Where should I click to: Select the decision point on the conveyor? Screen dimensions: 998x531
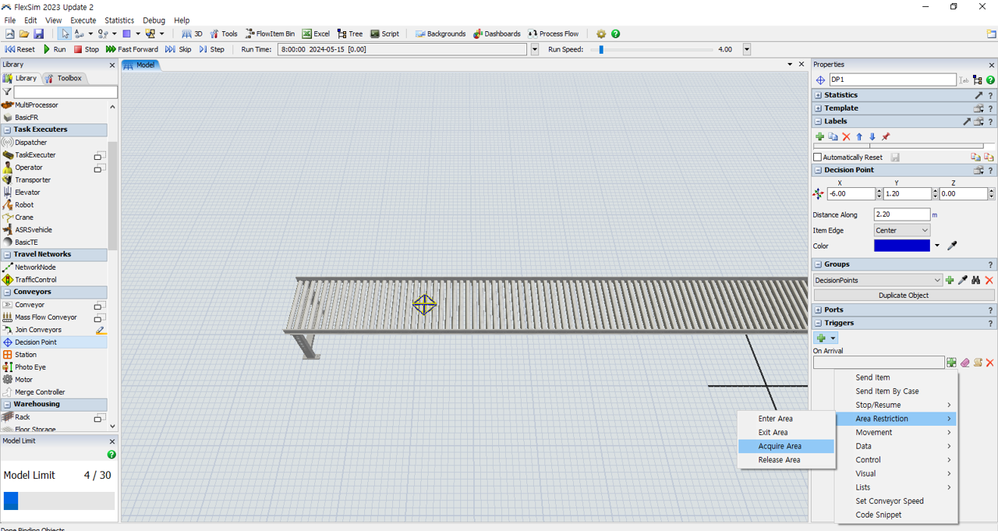(x=425, y=305)
